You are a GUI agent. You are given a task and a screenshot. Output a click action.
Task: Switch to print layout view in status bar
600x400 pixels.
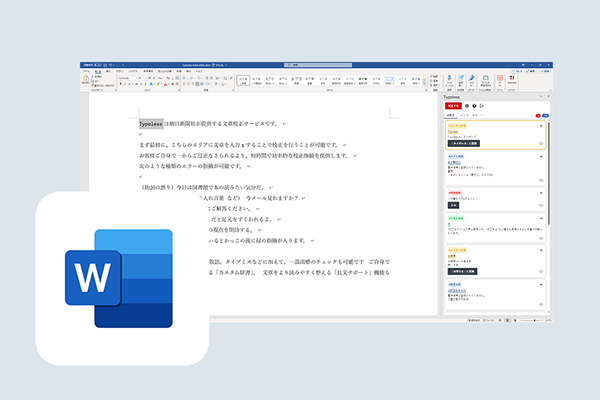click(507, 320)
